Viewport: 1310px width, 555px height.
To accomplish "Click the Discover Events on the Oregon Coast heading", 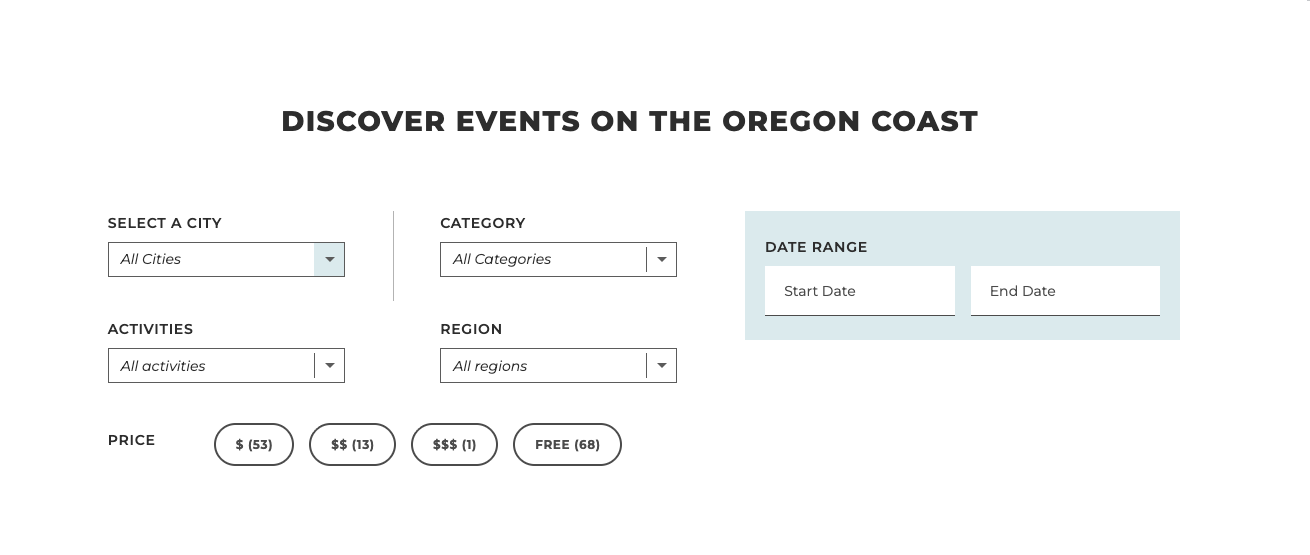I will 629,121.
